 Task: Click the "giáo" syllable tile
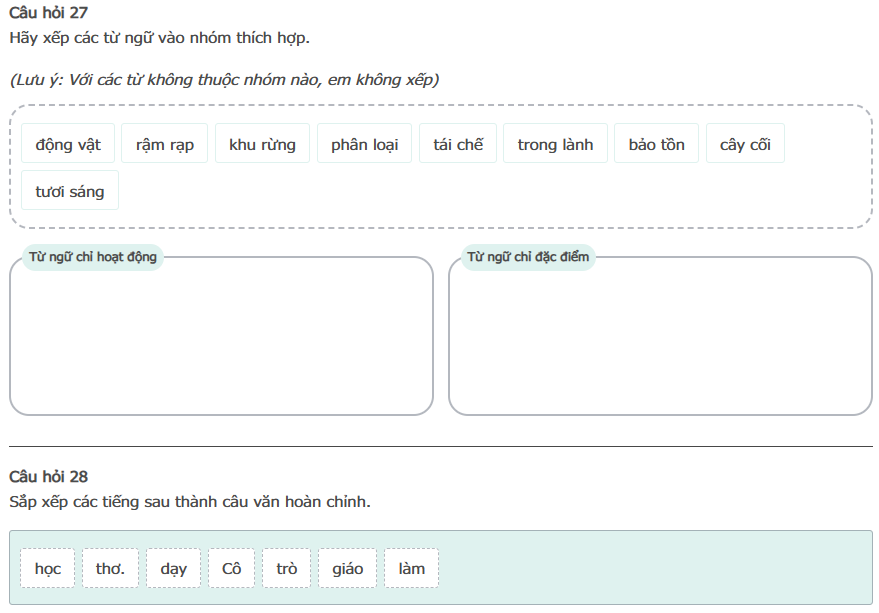tap(348, 568)
